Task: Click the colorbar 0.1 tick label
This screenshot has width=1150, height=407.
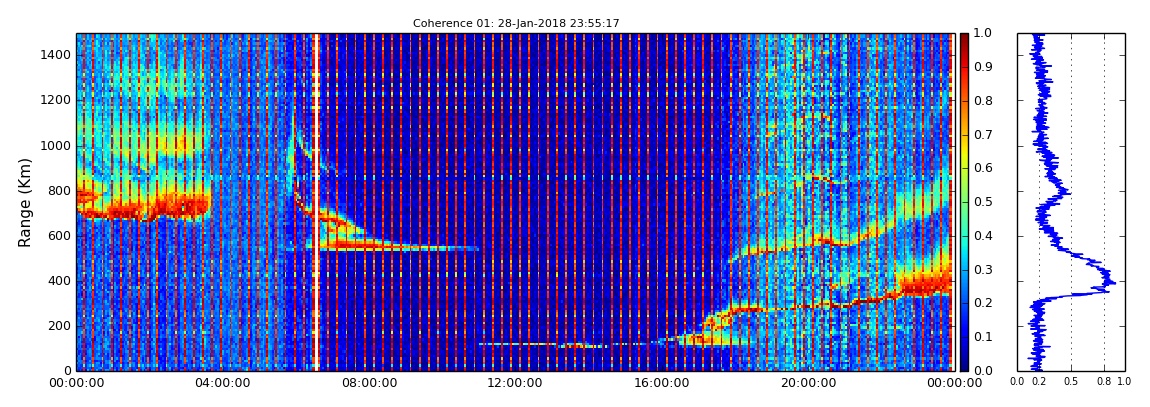Action: 981,337
